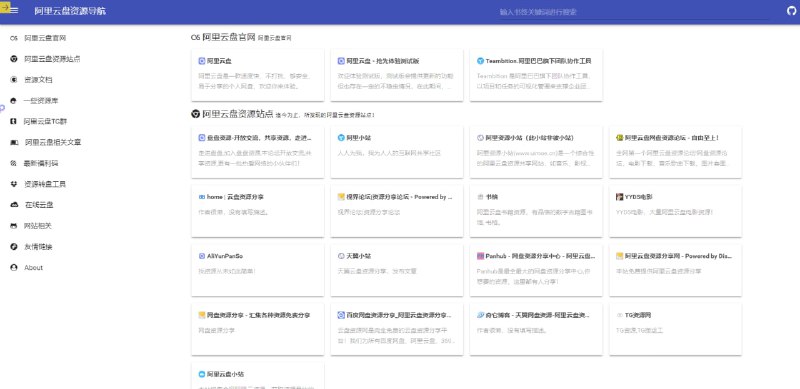Focus the bookmark keyword search field

(635, 12)
